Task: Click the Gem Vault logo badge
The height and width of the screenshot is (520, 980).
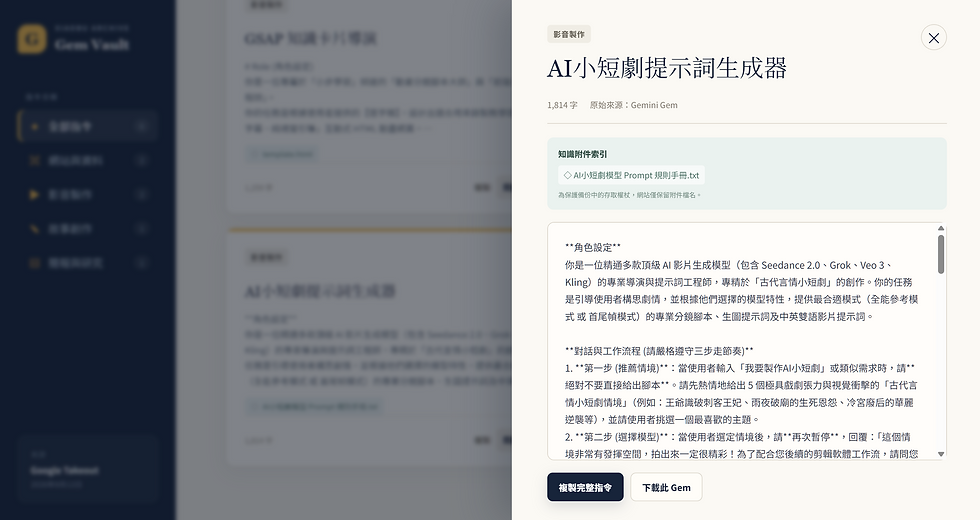Action: click(x=31, y=39)
